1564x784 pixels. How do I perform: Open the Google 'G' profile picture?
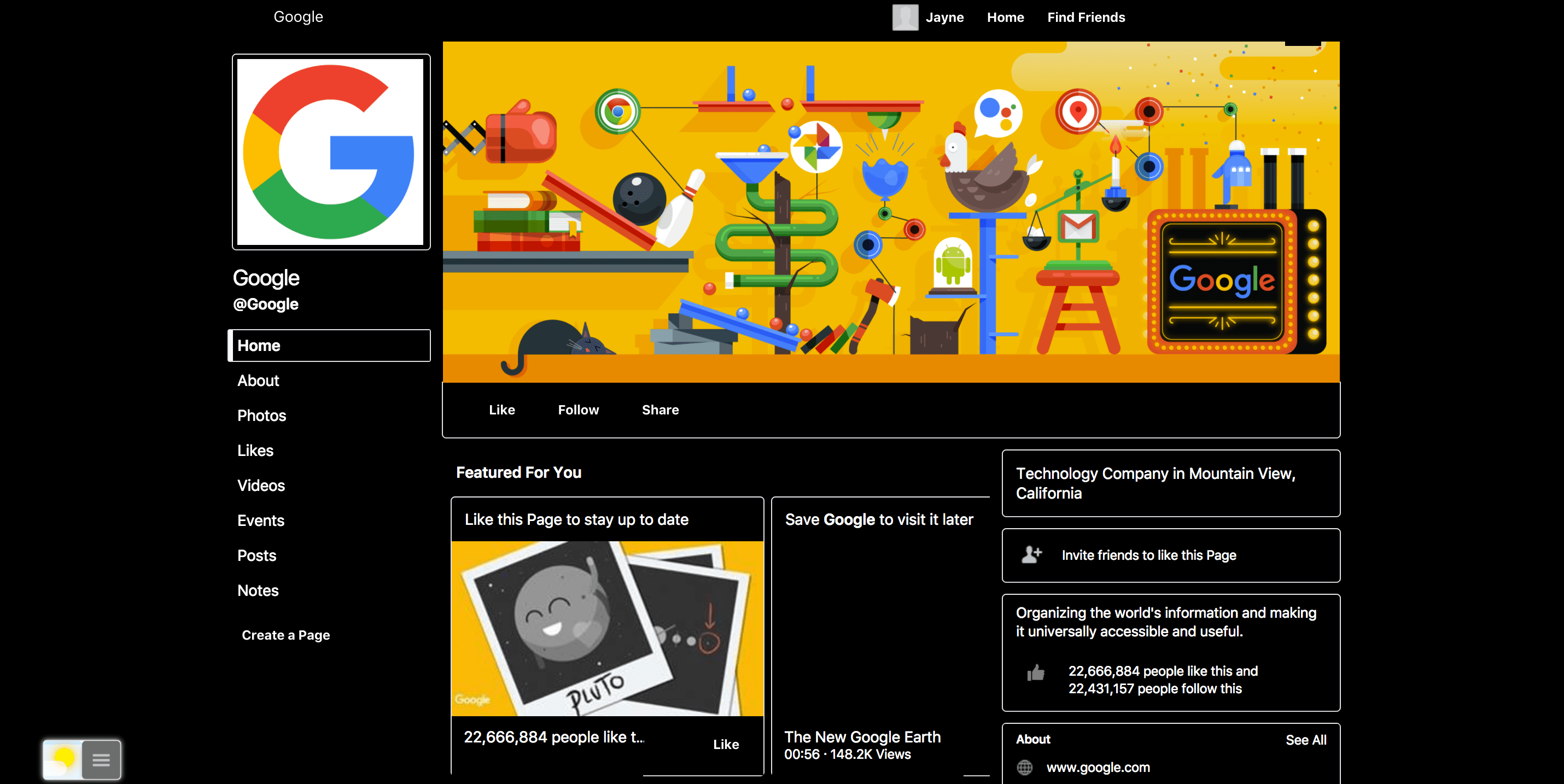[x=331, y=151]
